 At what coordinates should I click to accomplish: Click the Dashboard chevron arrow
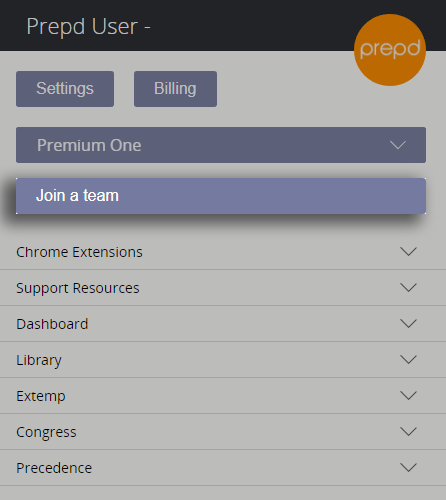point(408,324)
